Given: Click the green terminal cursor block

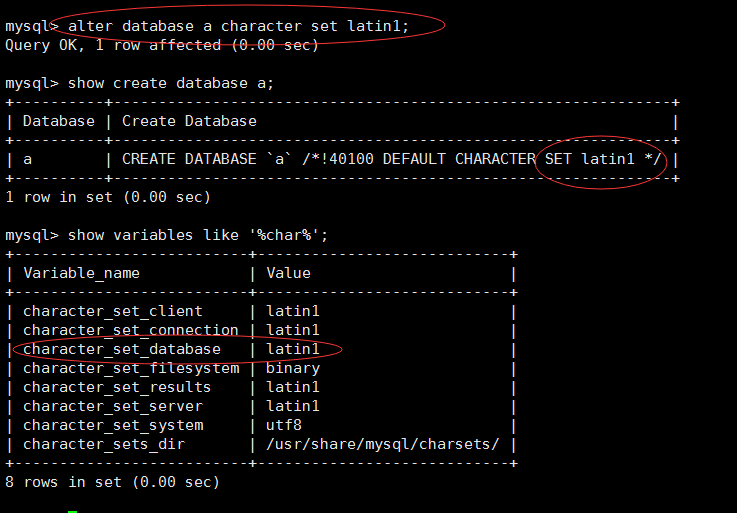Looking at the screenshot, I should point(72,511).
